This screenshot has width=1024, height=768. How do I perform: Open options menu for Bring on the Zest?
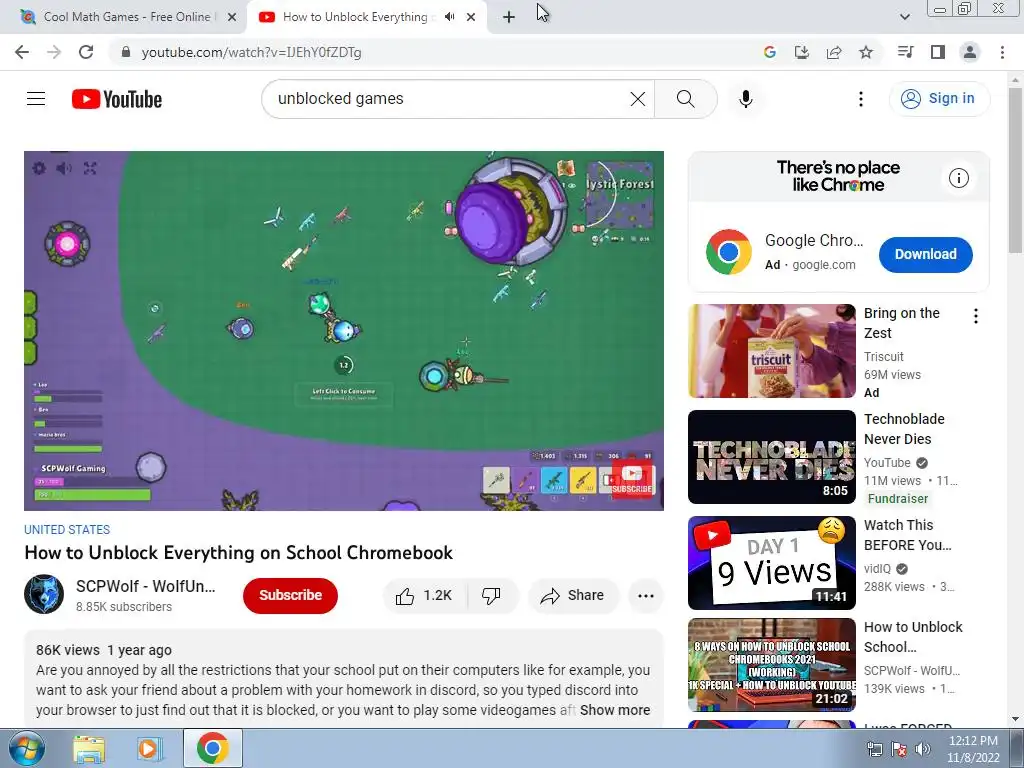(976, 316)
